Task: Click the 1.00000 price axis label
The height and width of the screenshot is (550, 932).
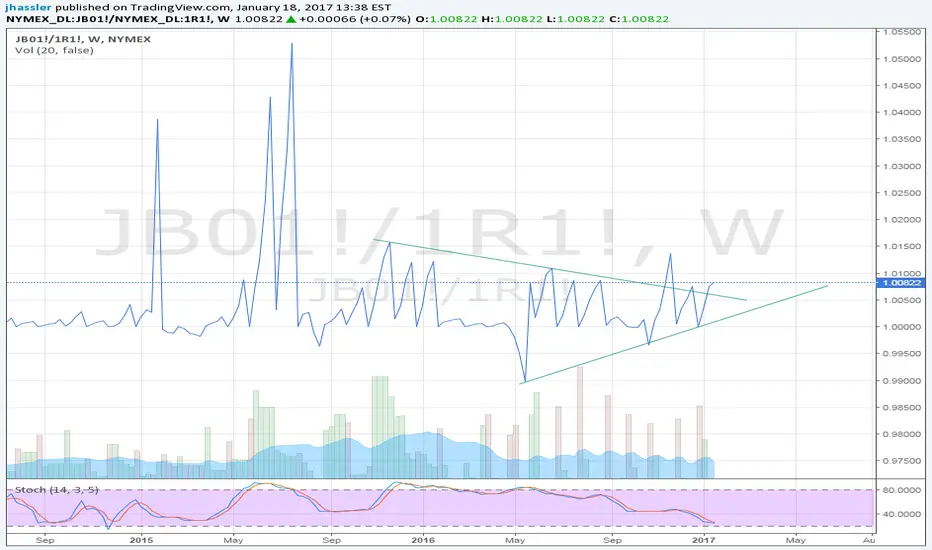Action: (902, 327)
